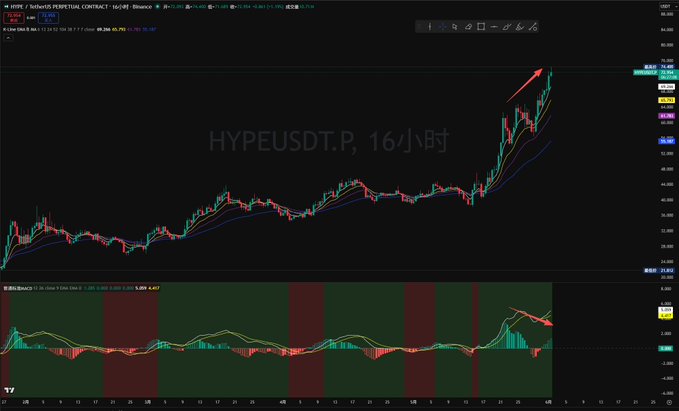Click the MACD 5.059 value tag
This screenshot has width=679, height=411.
[666, 310]
